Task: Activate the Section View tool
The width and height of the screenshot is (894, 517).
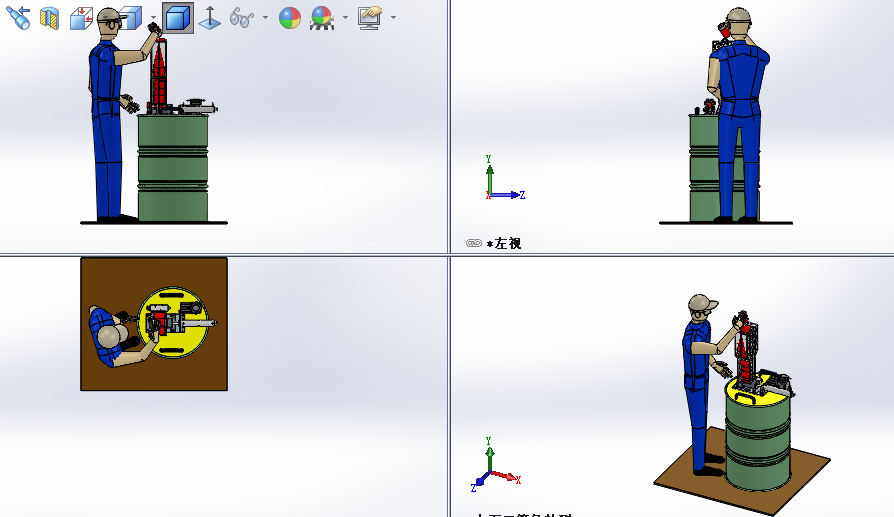Action: (50, 18)
